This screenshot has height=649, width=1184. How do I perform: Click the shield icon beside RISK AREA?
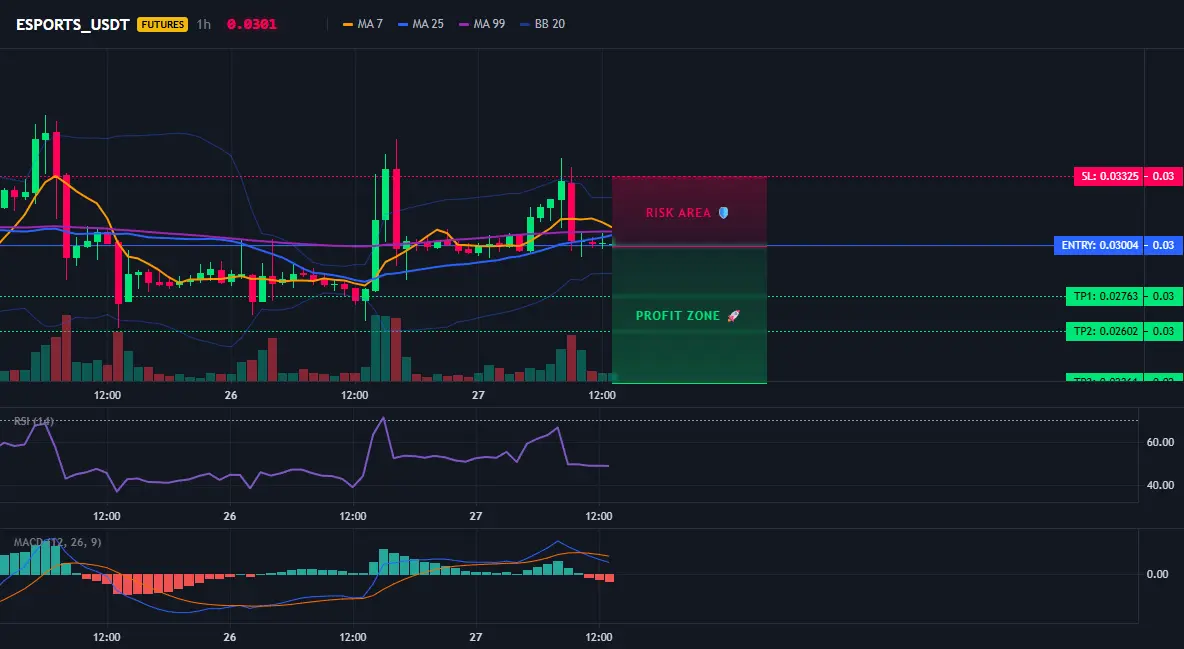click(x=723, y=212)
